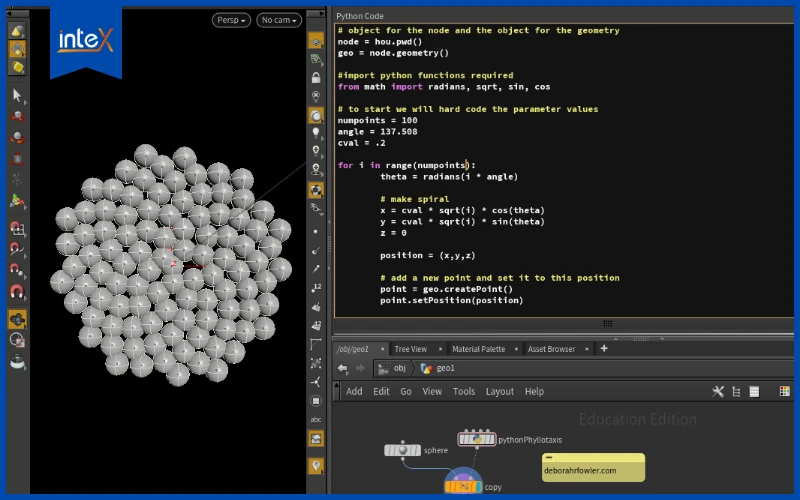Add a new pane tab with plus
The height and width of the screenshot is (500, 800).
[x=604, y=348]
